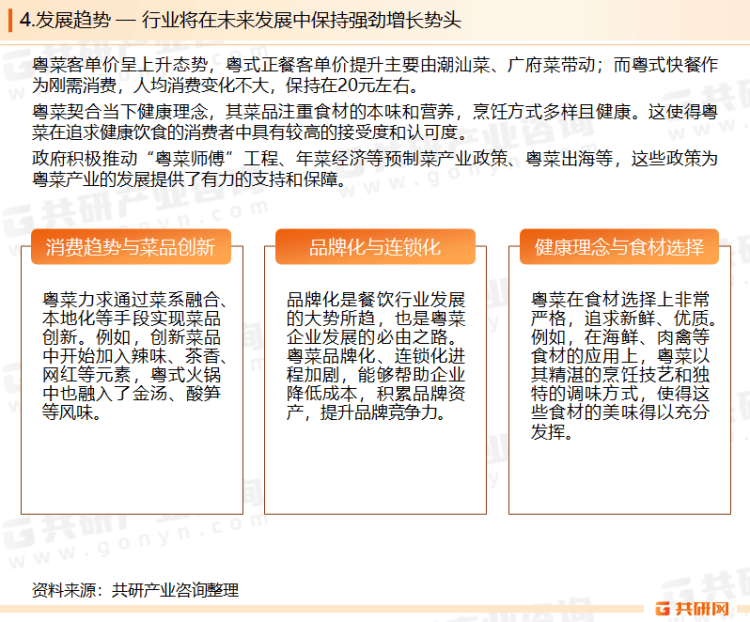Click the slide title 4.发展趋势

[x=65, y=20]
